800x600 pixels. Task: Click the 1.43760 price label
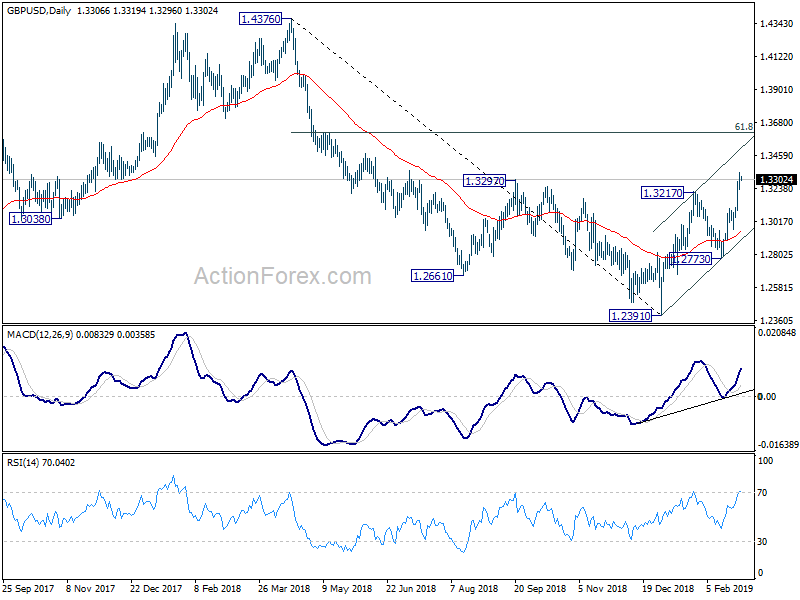[260, 19]
